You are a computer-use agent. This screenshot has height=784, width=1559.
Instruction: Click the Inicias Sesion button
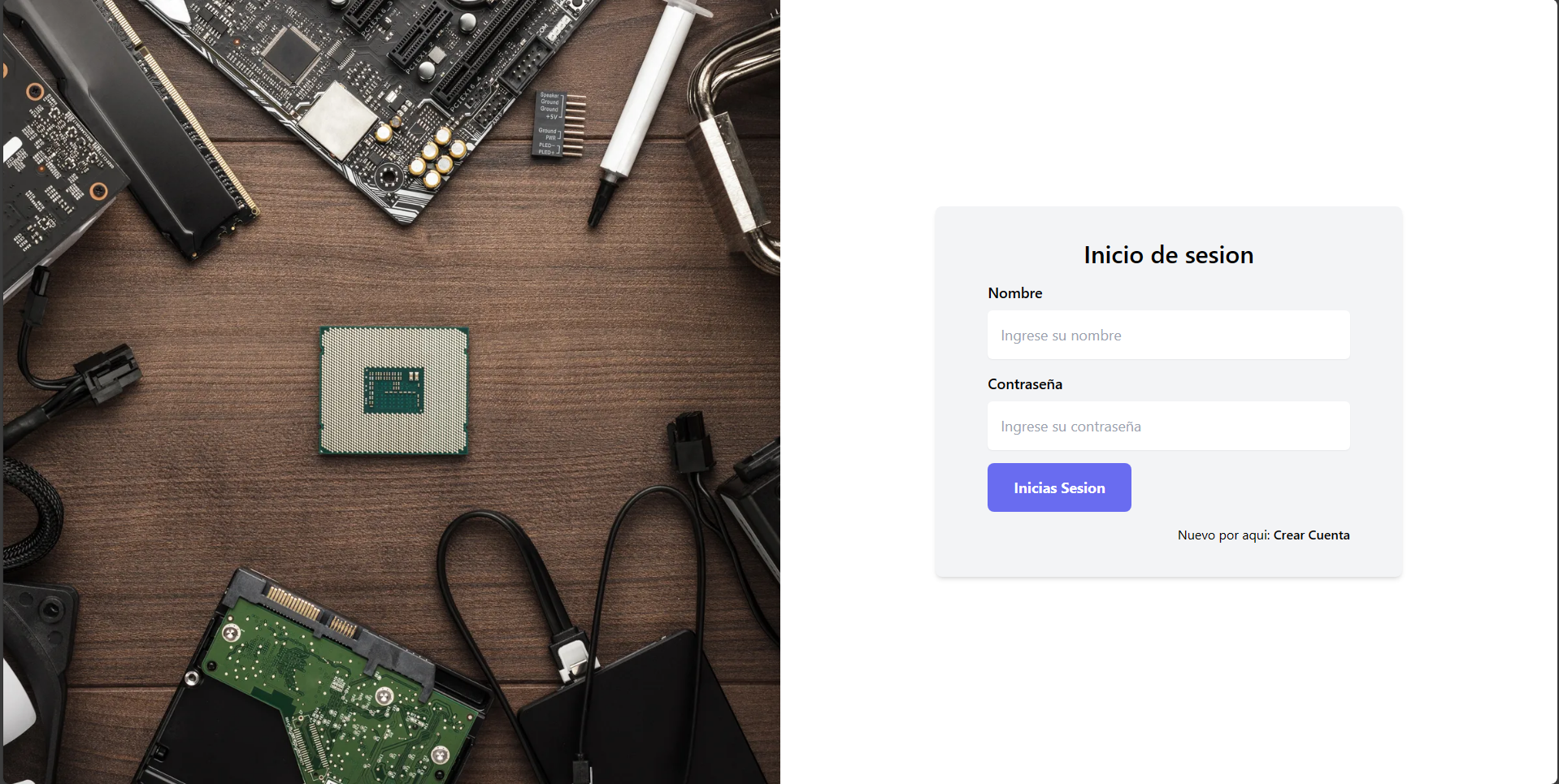click(x=1059, y=487)
